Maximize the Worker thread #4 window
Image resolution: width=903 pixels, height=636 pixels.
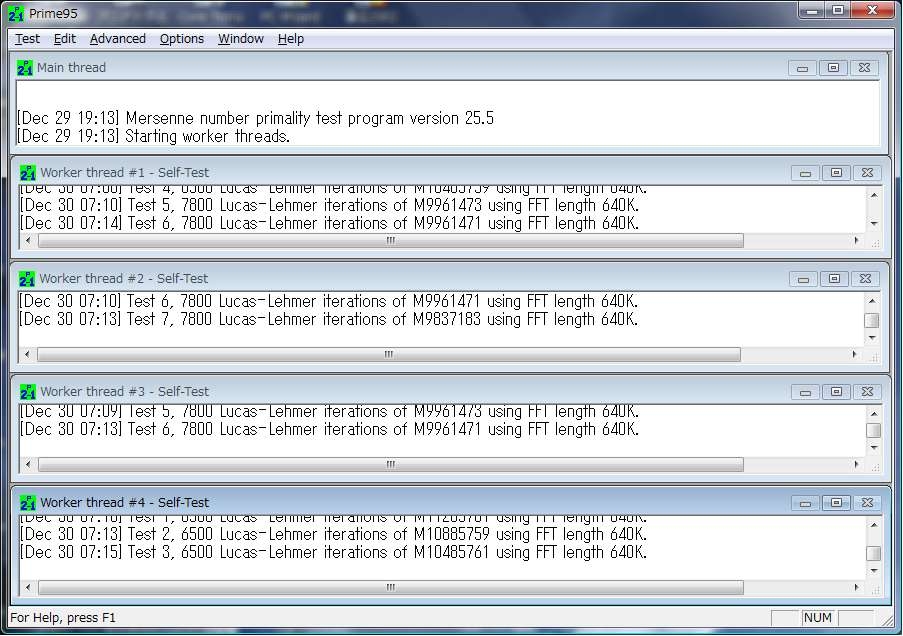pyautogui.click(x=837, y=503)
